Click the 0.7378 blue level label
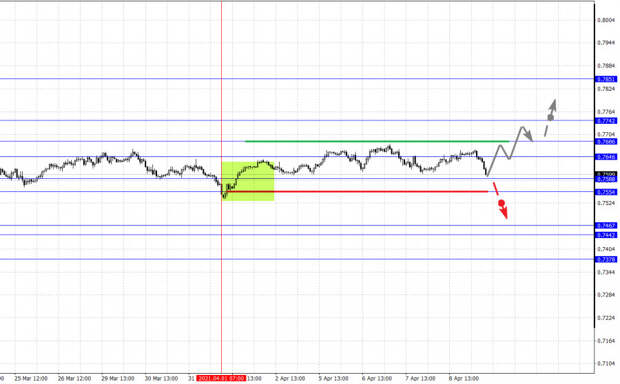Viewport: 620px width, 384px height. click(606, 259)
